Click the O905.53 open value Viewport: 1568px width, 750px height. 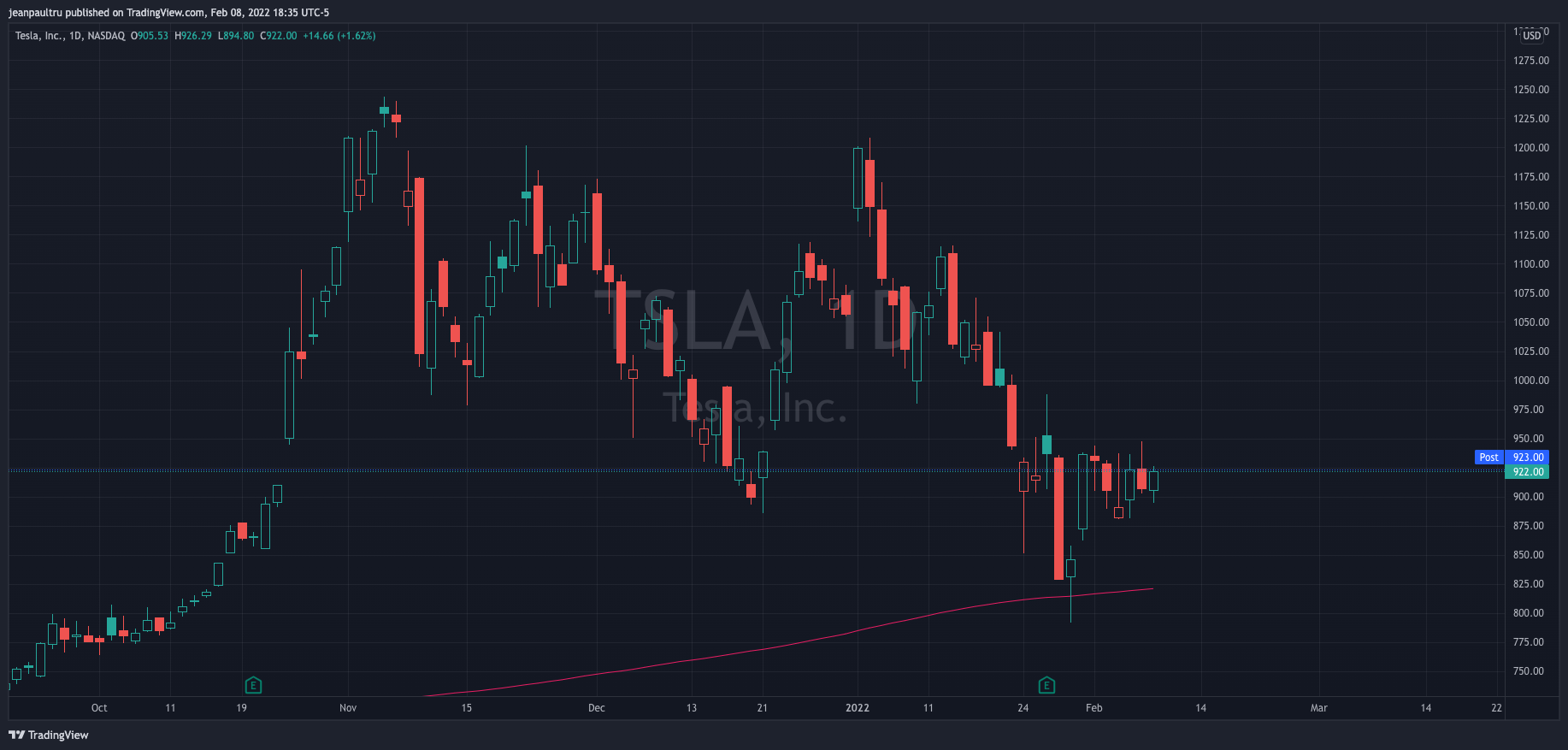(150, 36)
